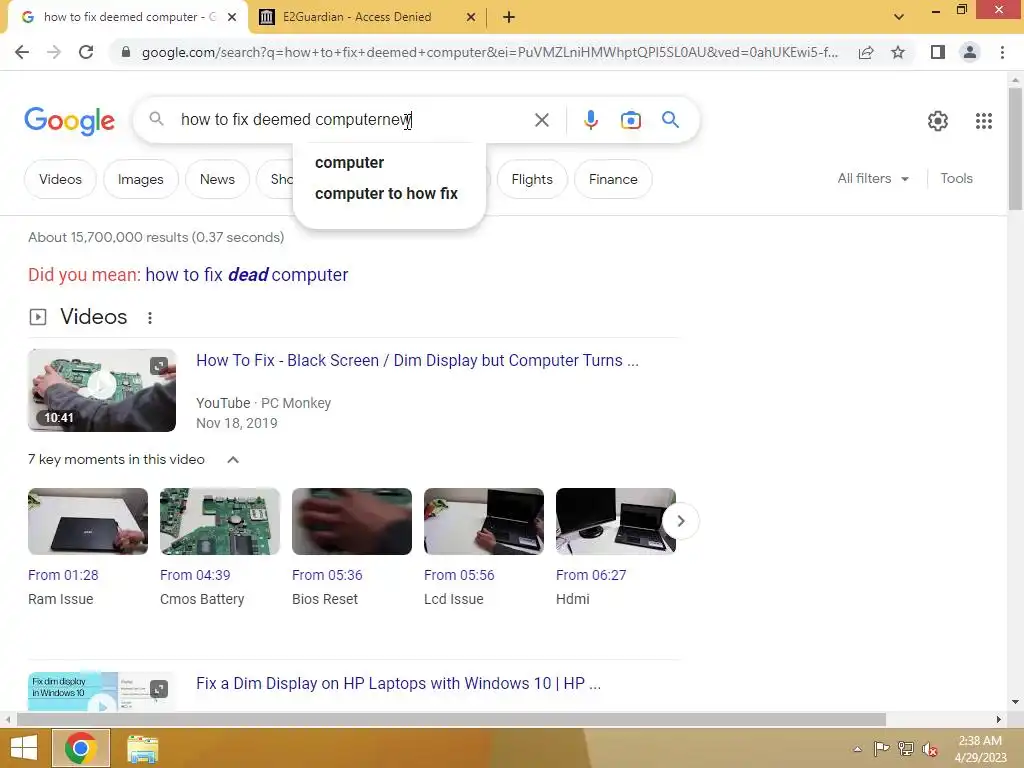Start voice search with microphone icon
This screenshot has height=768, width=1024.
pyautogui.click(x=590, y=120)
